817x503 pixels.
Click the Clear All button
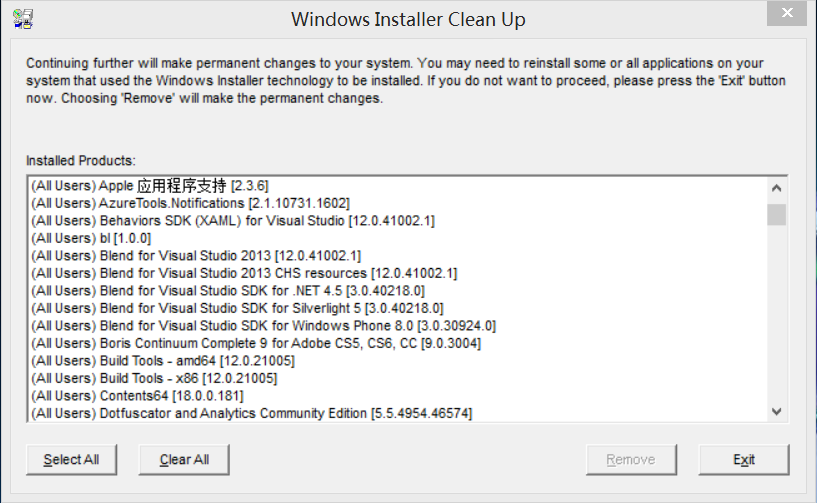point(184,460)
